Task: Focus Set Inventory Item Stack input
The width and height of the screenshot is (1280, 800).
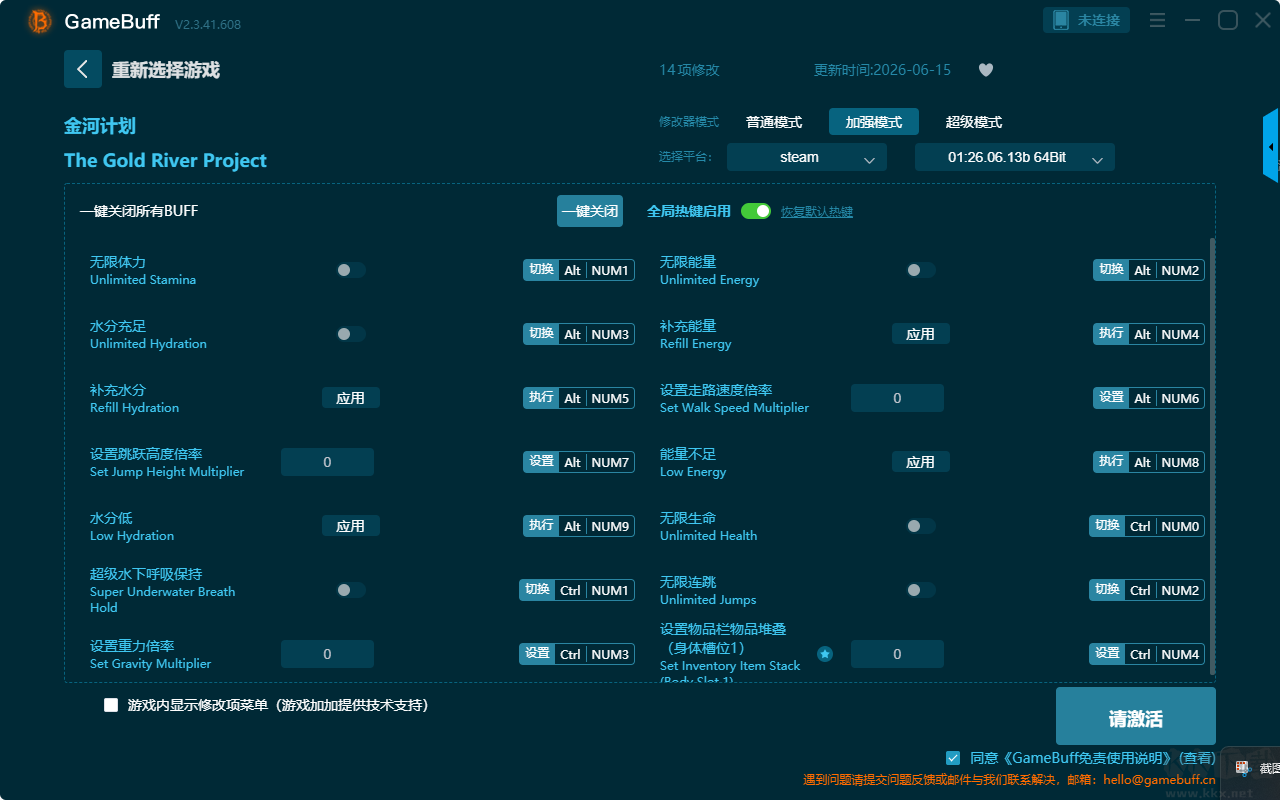Action: click(x=897, y=654)
